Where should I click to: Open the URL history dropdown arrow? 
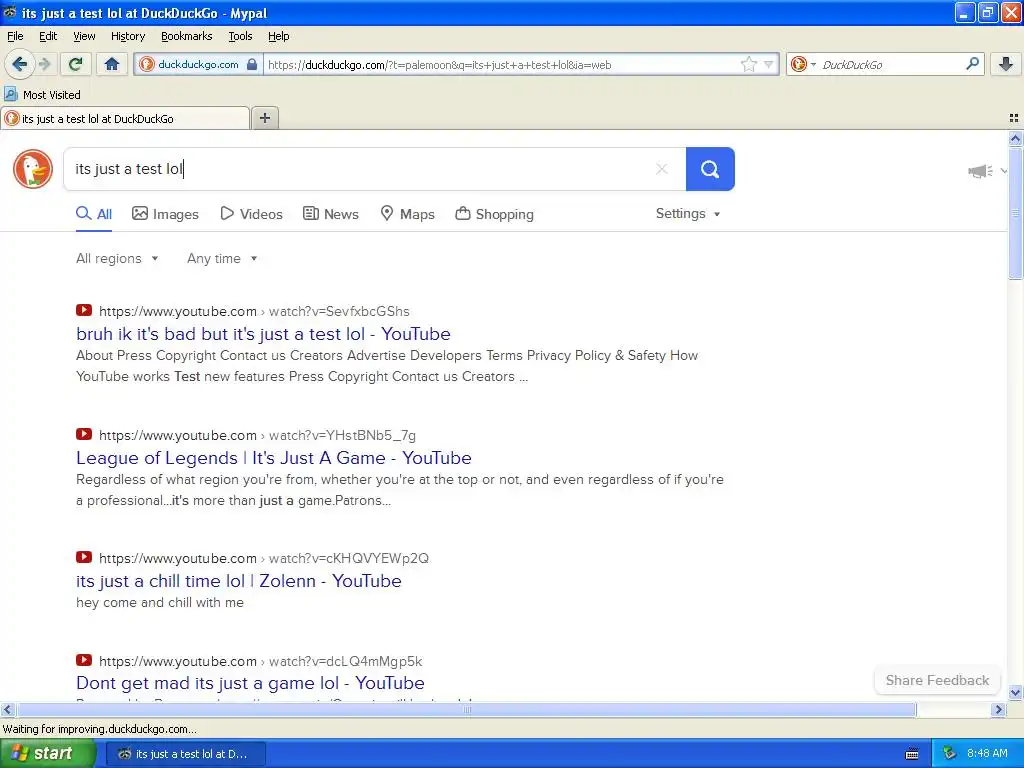click(769, 64)
